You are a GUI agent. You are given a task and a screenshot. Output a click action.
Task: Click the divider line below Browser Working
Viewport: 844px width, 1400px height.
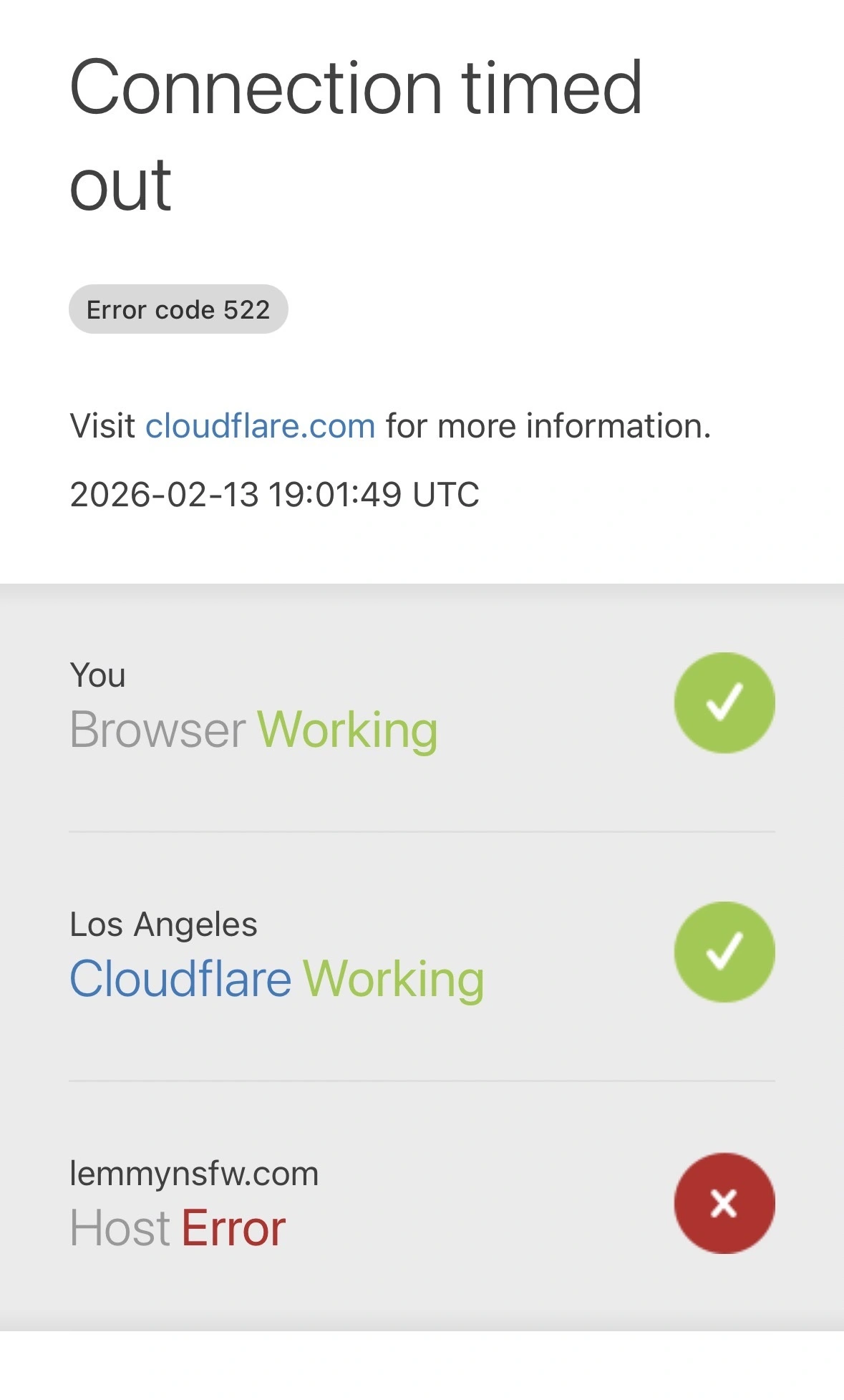coord(422,831)
